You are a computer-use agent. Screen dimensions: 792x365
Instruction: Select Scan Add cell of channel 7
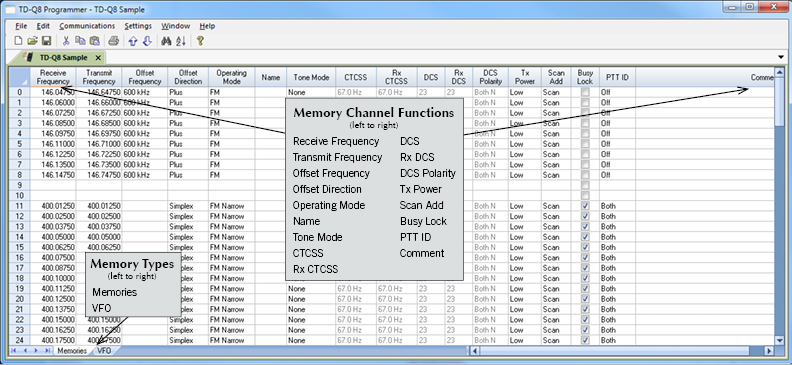pos(557,165)
